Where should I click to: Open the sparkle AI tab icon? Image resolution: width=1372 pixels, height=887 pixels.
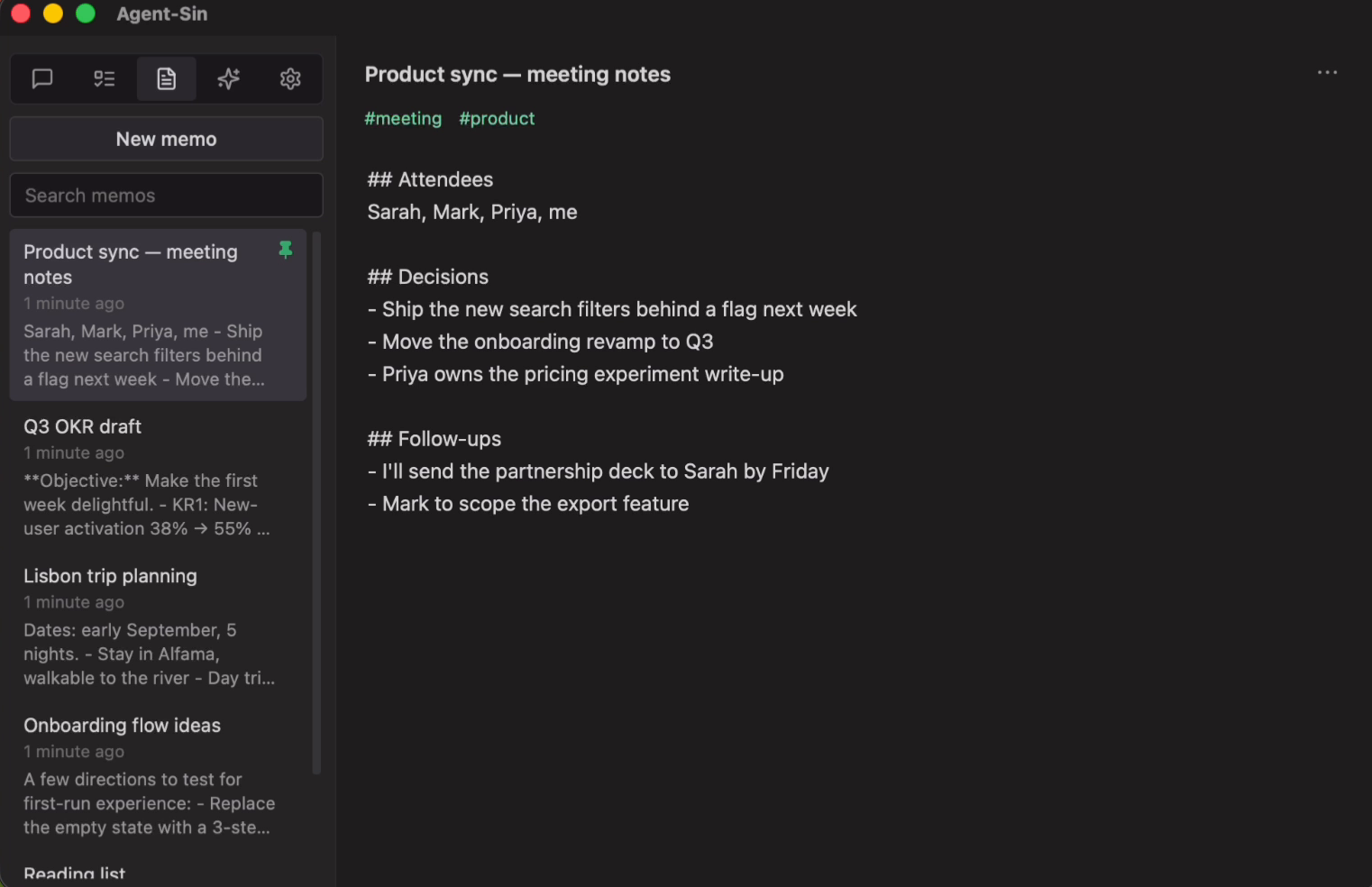pos(229,79)
